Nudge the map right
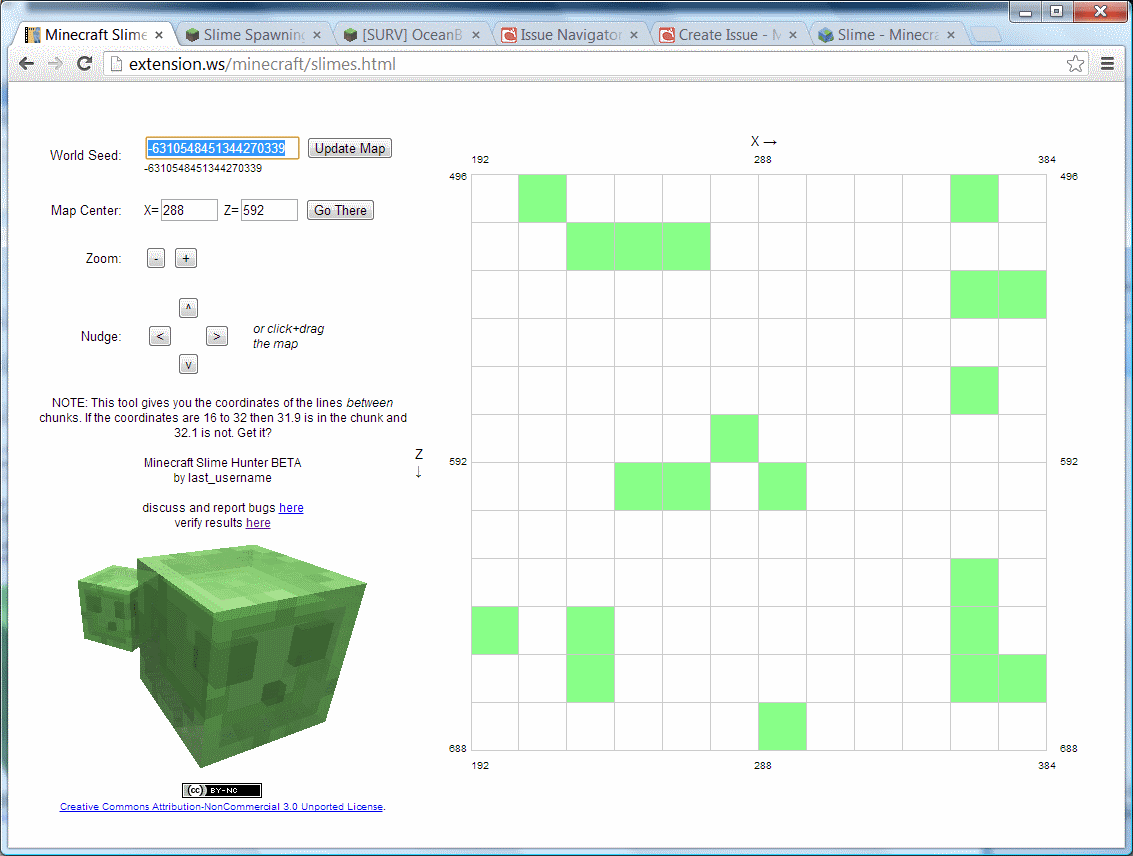Image resolution: width=1133 pixels, height=856 pixels. coord(217,336)
